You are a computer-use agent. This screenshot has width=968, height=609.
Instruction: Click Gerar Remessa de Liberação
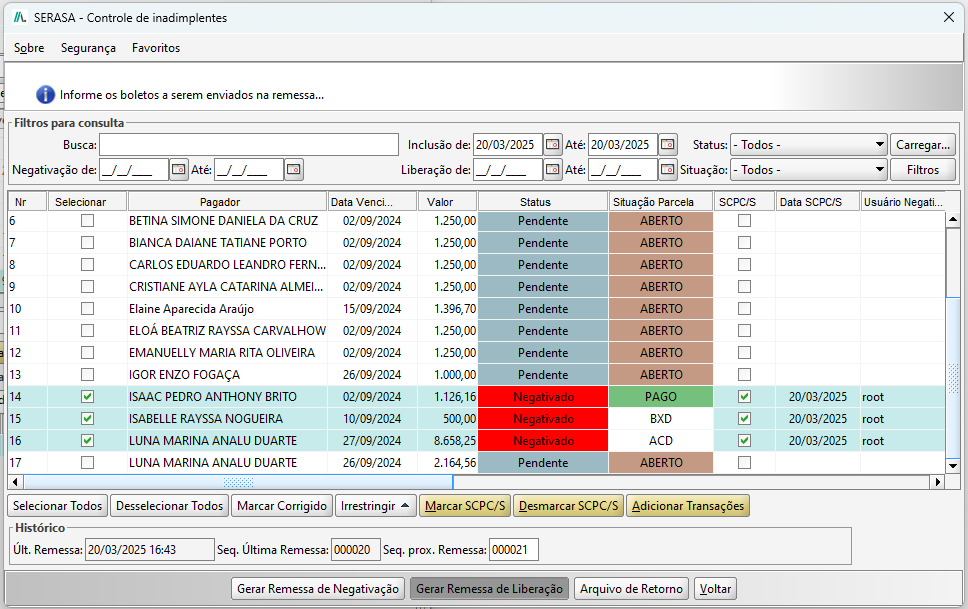coord(489,589)
